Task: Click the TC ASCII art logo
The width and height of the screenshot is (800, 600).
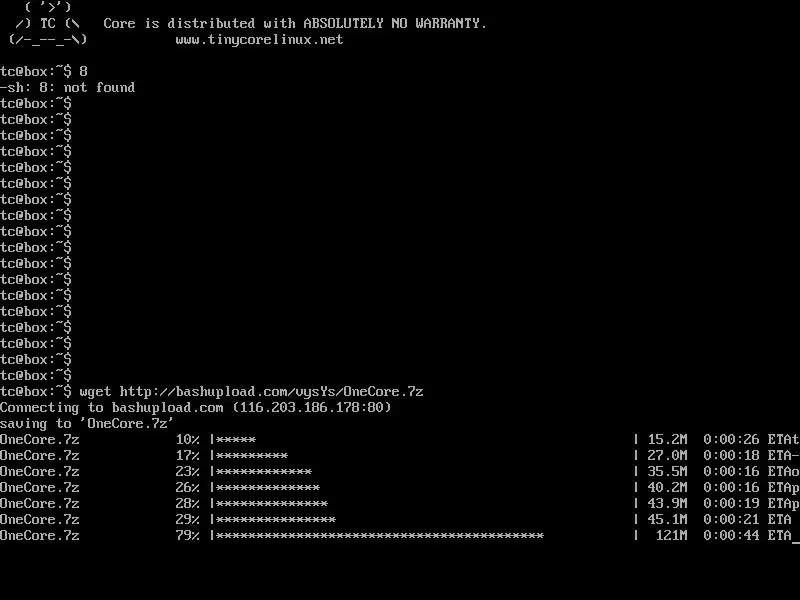Action: point(47,23)
